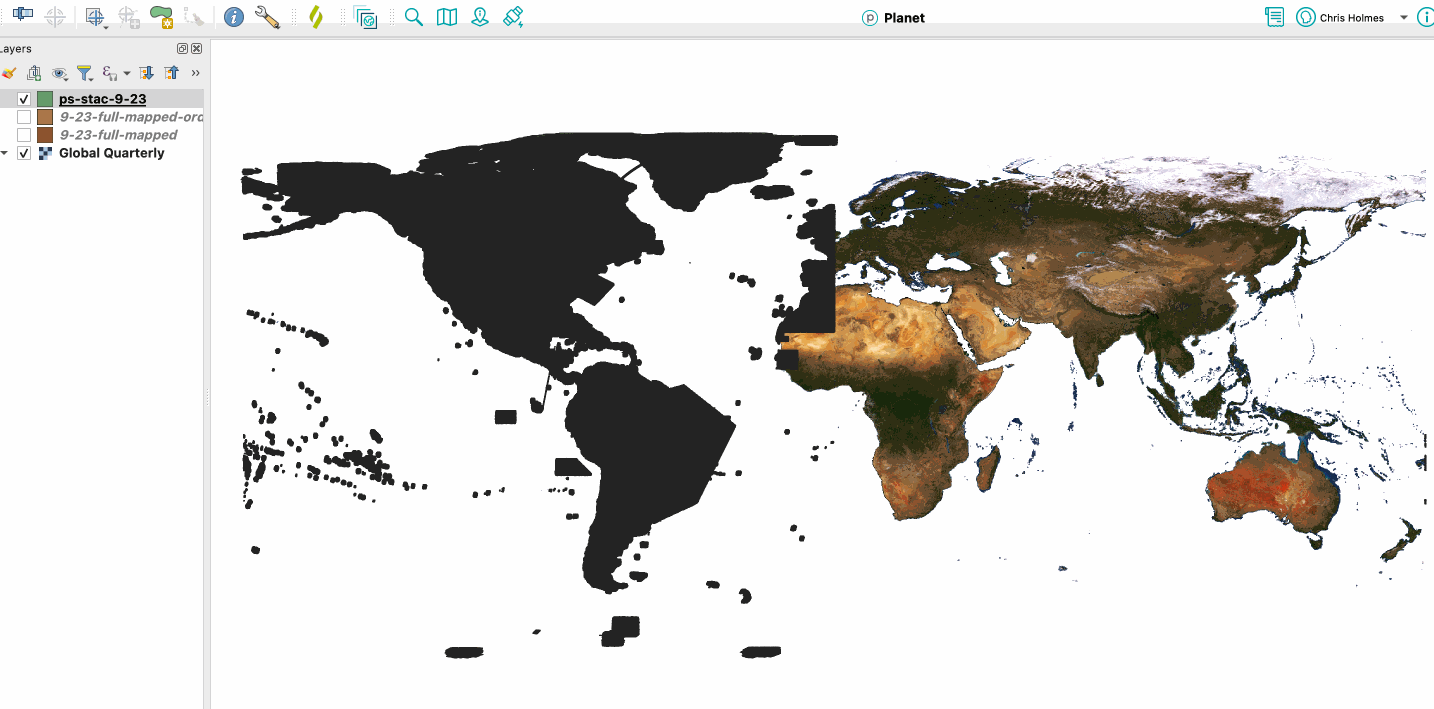Screen dimensions: 1434x709
Task: Hide the Global Quarterly layer
Action: pyautogui.click(x=24, y=153)
